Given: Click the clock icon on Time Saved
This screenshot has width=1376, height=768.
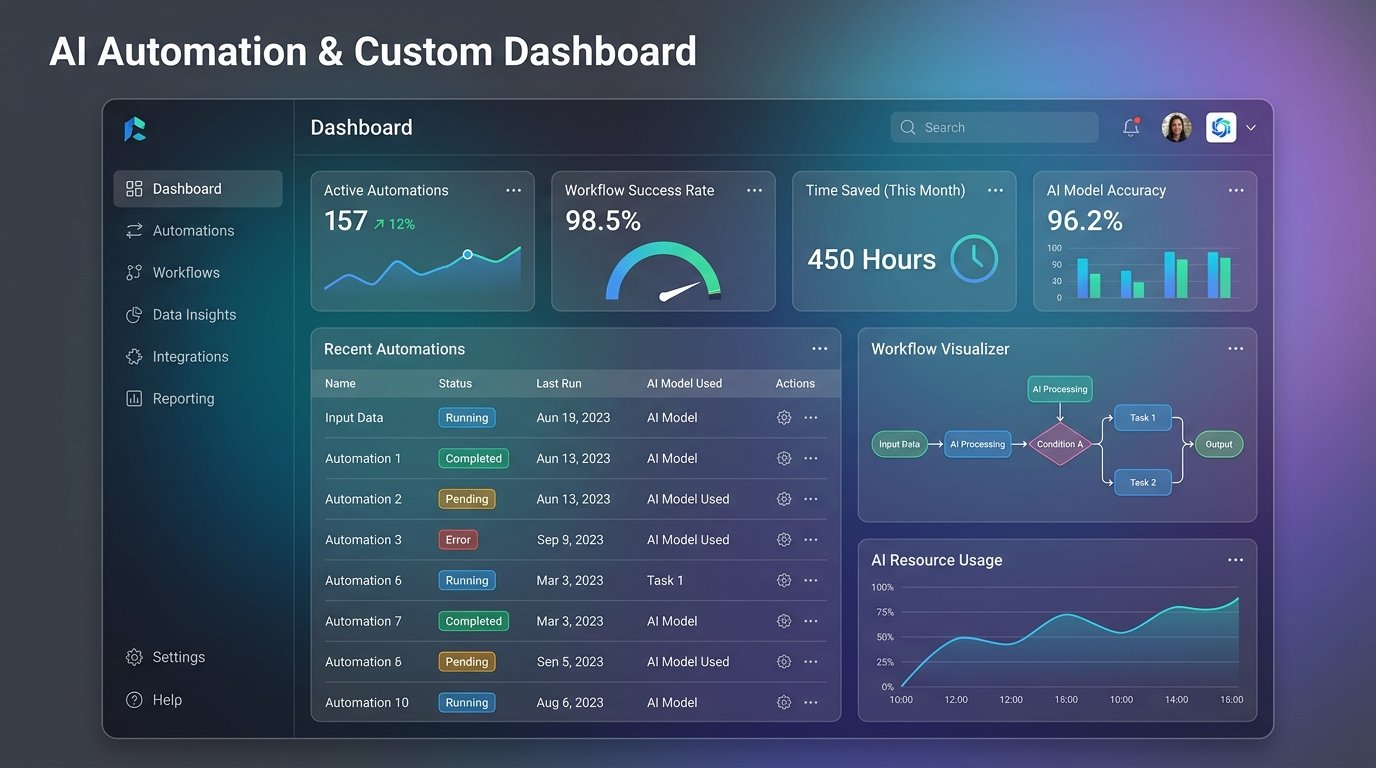Looking at the screenshot, I should [x=974, y=259].
